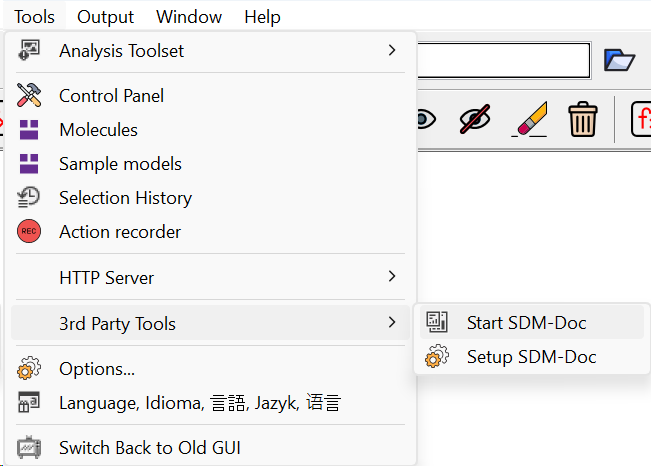This screenshot has height=466, width=651.
Task: Click the Old GUI television icon
Action: coord(29,447)
